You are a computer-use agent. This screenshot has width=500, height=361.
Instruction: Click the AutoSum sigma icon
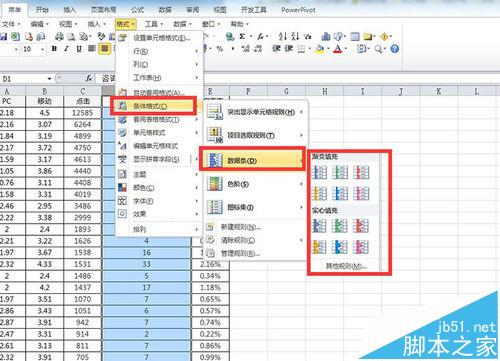242,36
